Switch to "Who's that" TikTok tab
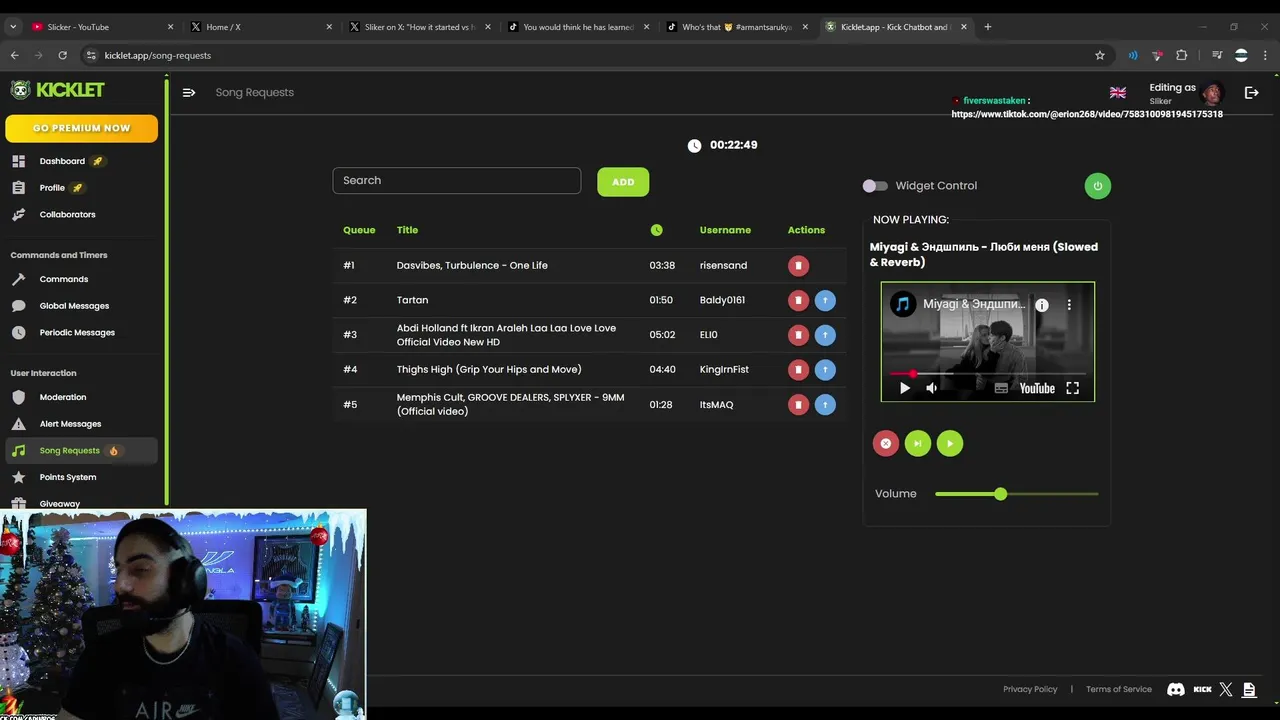 click(738, 27)
